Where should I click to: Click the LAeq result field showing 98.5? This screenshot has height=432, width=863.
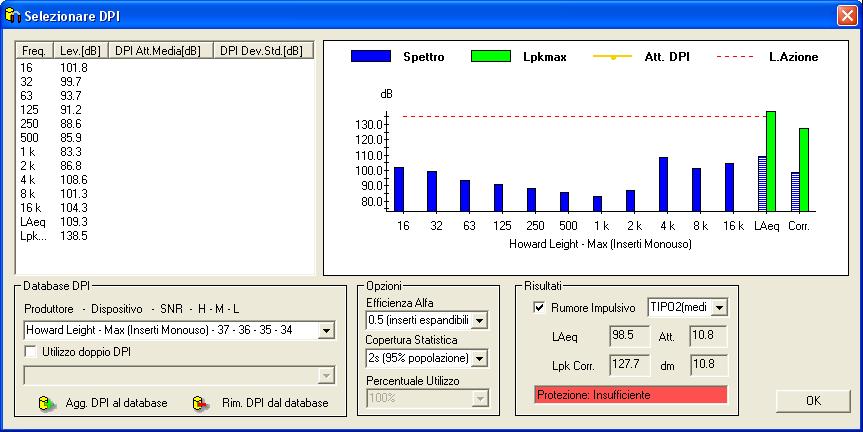click(x=630, y=336)
